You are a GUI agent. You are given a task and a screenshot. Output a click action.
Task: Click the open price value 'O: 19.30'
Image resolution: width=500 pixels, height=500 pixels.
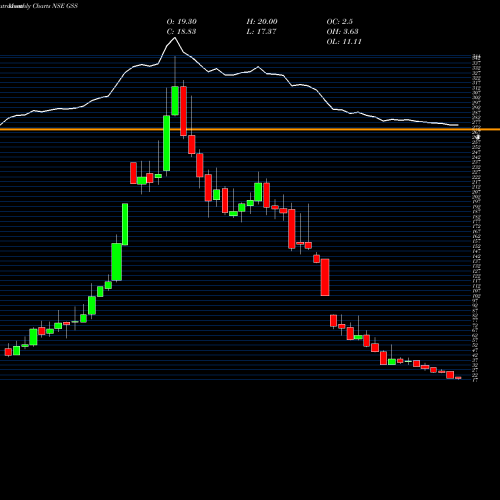pyautogui.click(x=182, y=22)
